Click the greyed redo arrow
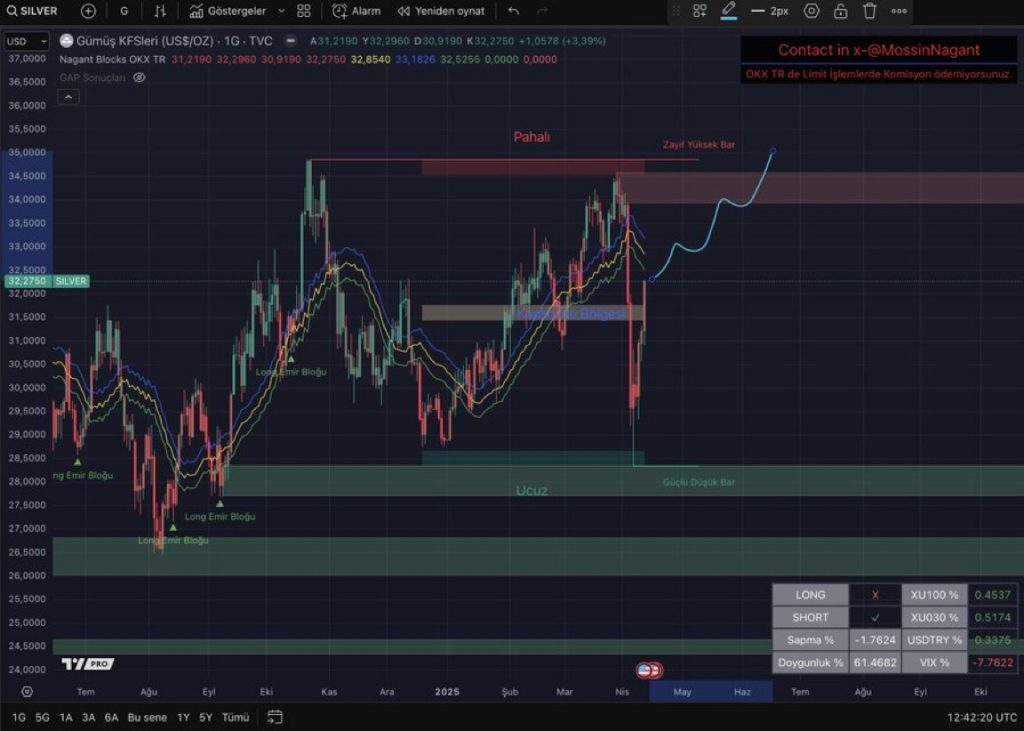 (x=542, y=11)
